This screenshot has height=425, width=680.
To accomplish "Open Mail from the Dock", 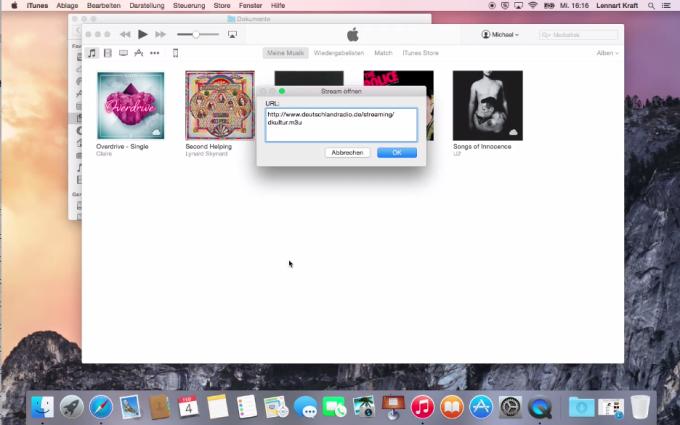I will (x=130, y=407).
